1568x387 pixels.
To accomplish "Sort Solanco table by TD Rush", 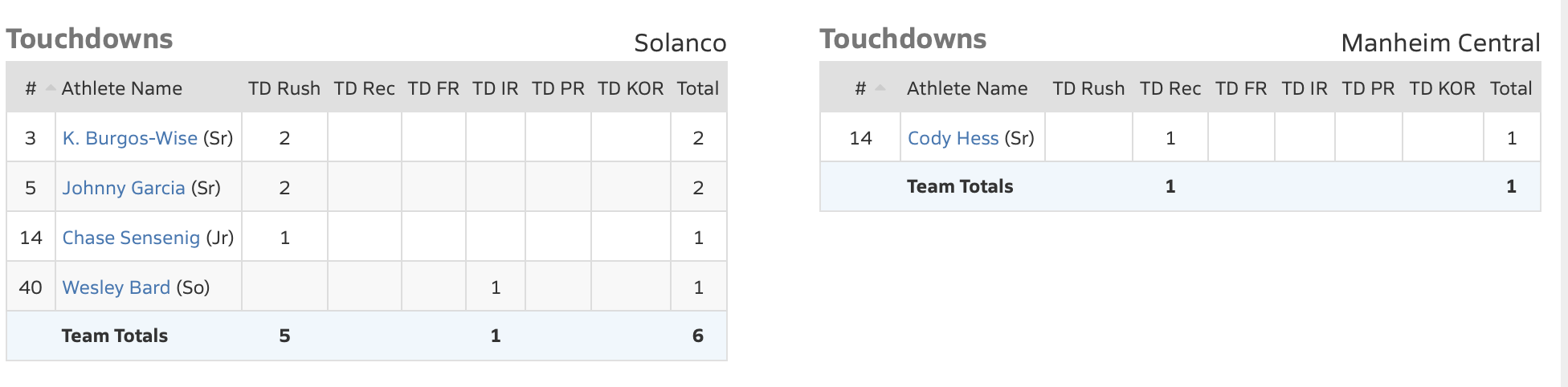I will pos(284,88).
